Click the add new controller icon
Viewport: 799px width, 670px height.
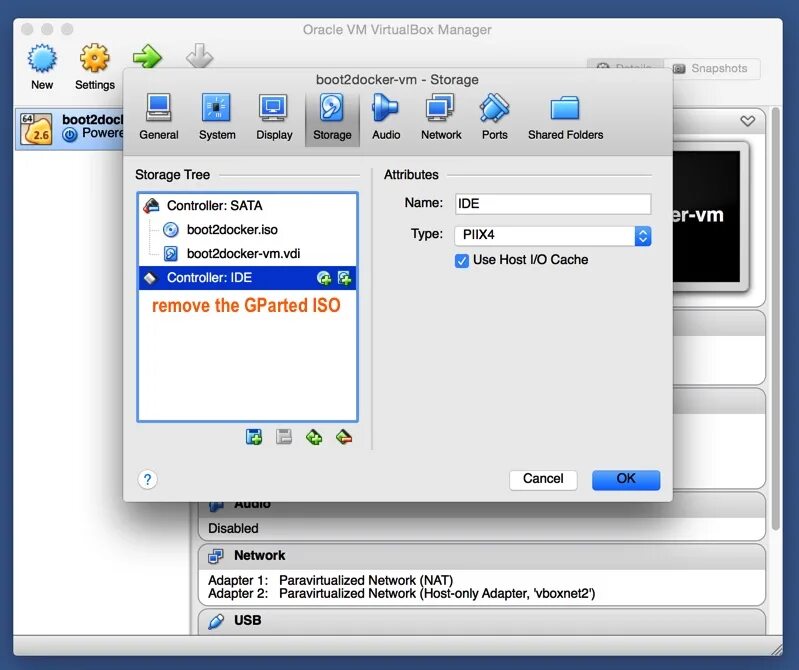[x=254, y=437]
